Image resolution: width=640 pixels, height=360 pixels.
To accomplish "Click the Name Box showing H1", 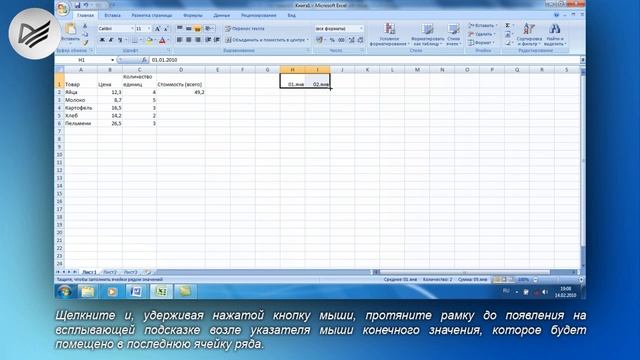I will 83,60.
